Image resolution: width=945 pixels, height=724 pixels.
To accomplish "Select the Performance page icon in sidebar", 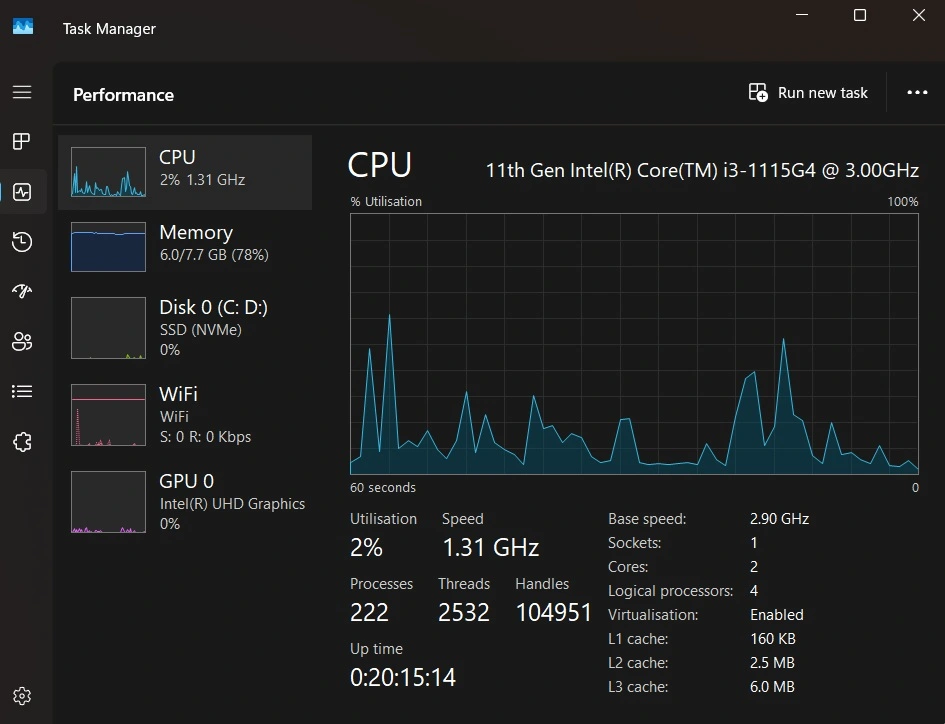I will 22,192.
